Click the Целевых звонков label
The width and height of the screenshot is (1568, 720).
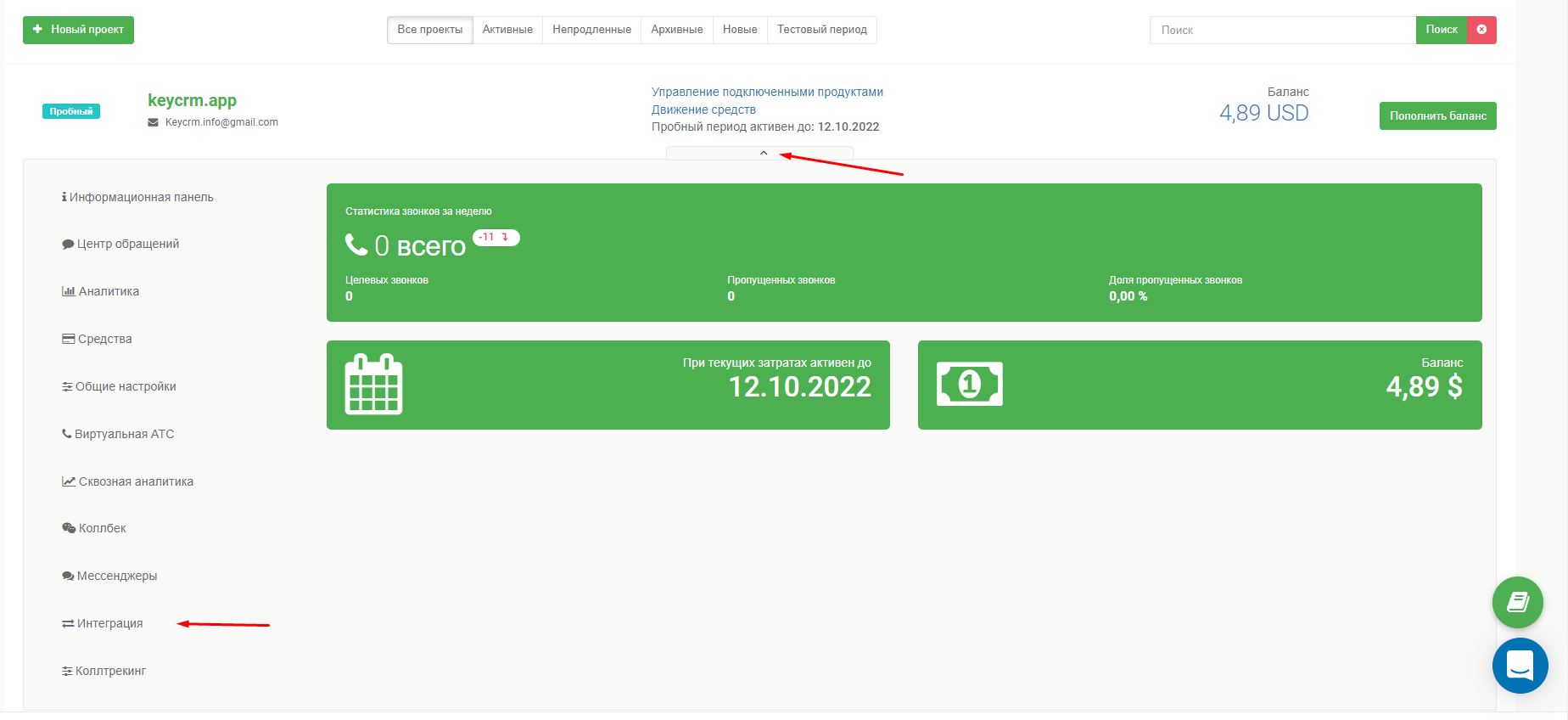tap(387, 280)
